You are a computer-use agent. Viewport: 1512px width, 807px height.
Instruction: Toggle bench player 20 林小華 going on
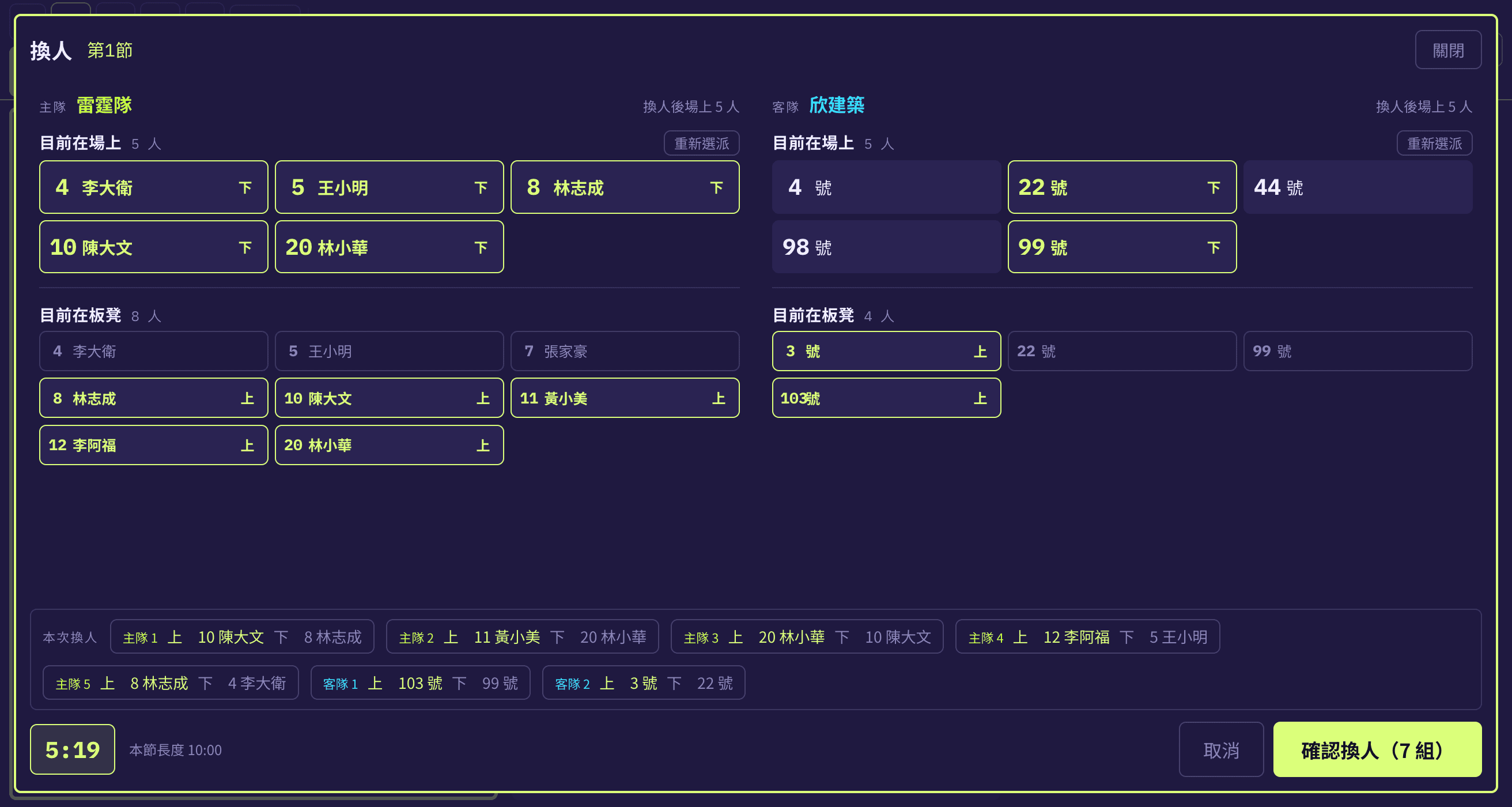tap(389, 445)
